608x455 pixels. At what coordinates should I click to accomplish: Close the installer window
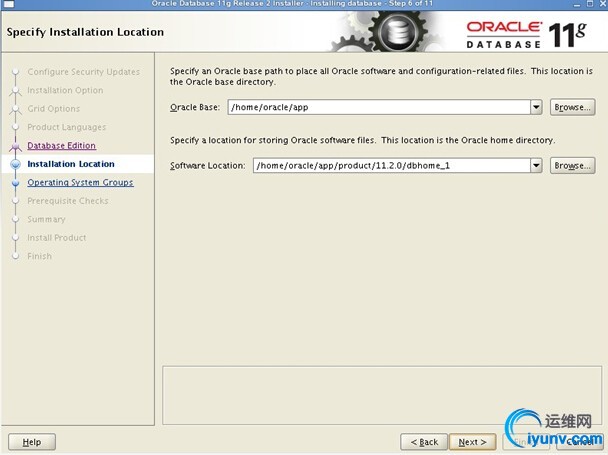tap(603, 4)
